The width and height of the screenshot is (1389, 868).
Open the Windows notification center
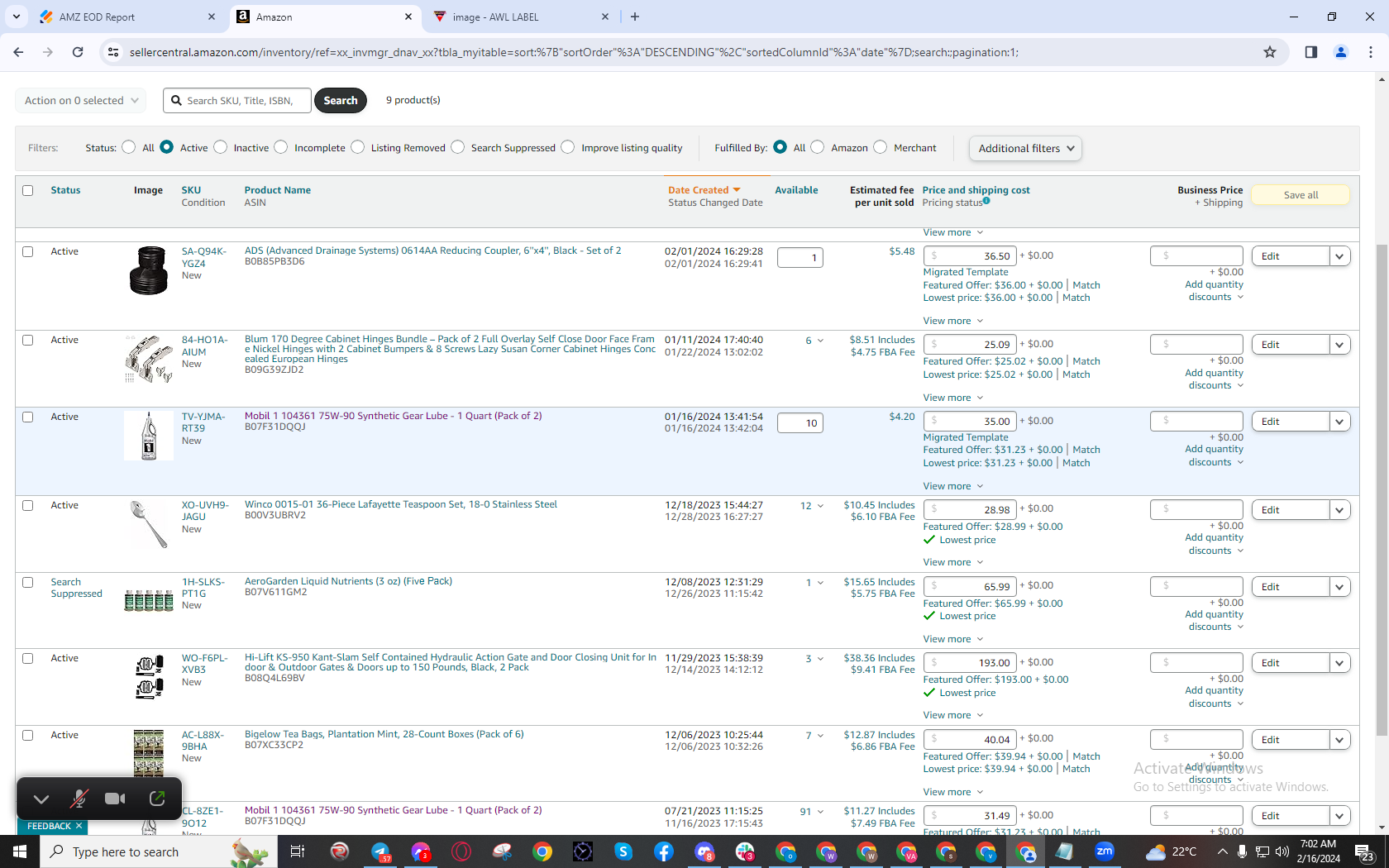pyautogui.click(x=1365, y=851)
